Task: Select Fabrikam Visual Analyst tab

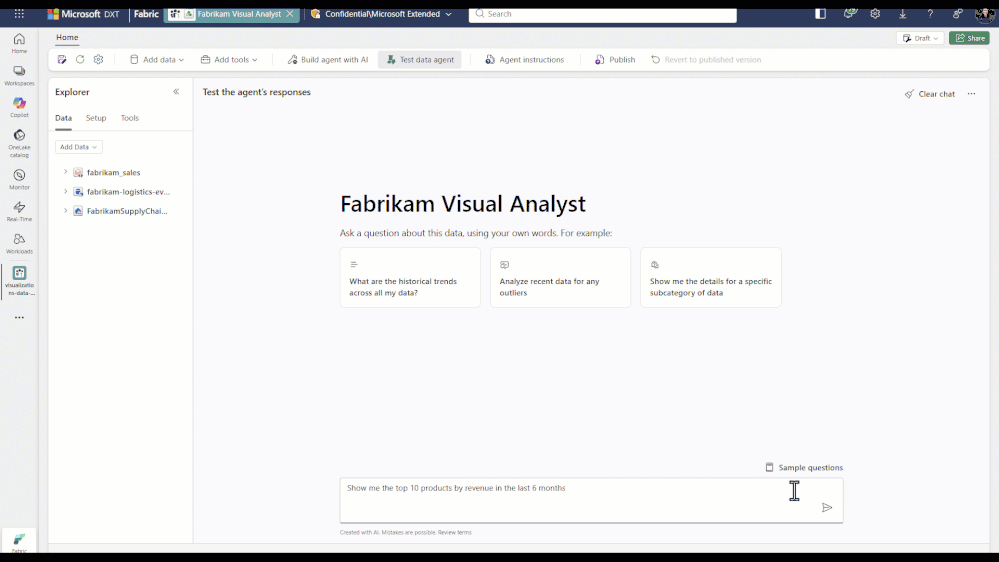Action: [x=232, y=13]
